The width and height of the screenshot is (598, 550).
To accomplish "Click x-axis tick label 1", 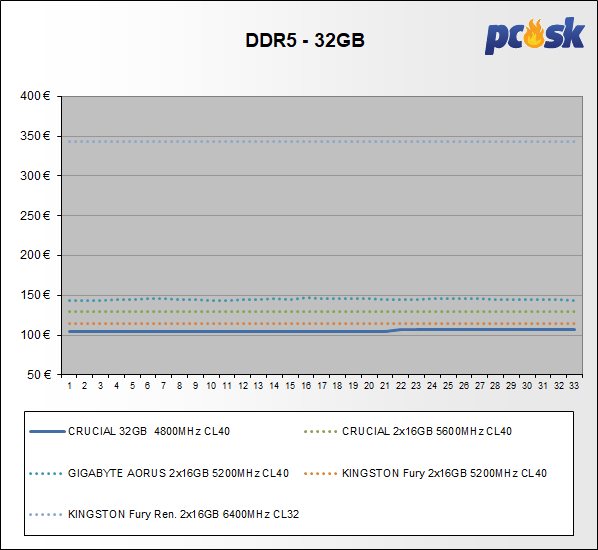I will [70, 386].
